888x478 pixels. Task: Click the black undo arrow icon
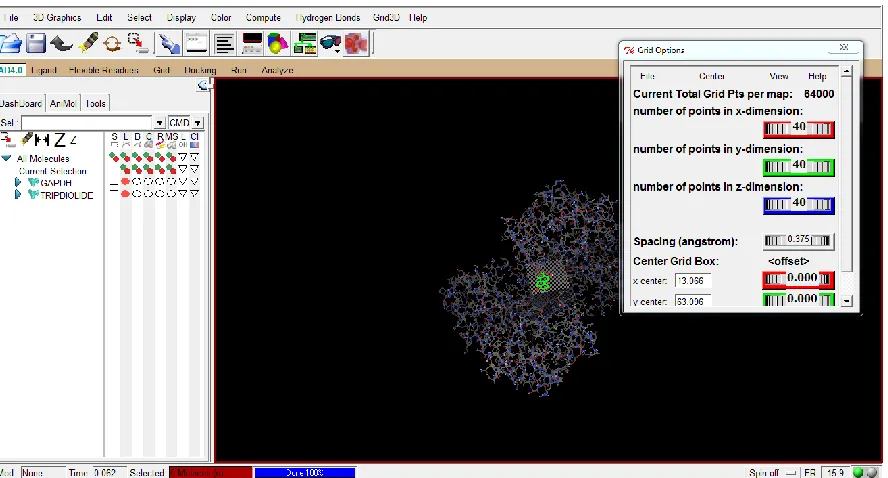tap(61, 44)
